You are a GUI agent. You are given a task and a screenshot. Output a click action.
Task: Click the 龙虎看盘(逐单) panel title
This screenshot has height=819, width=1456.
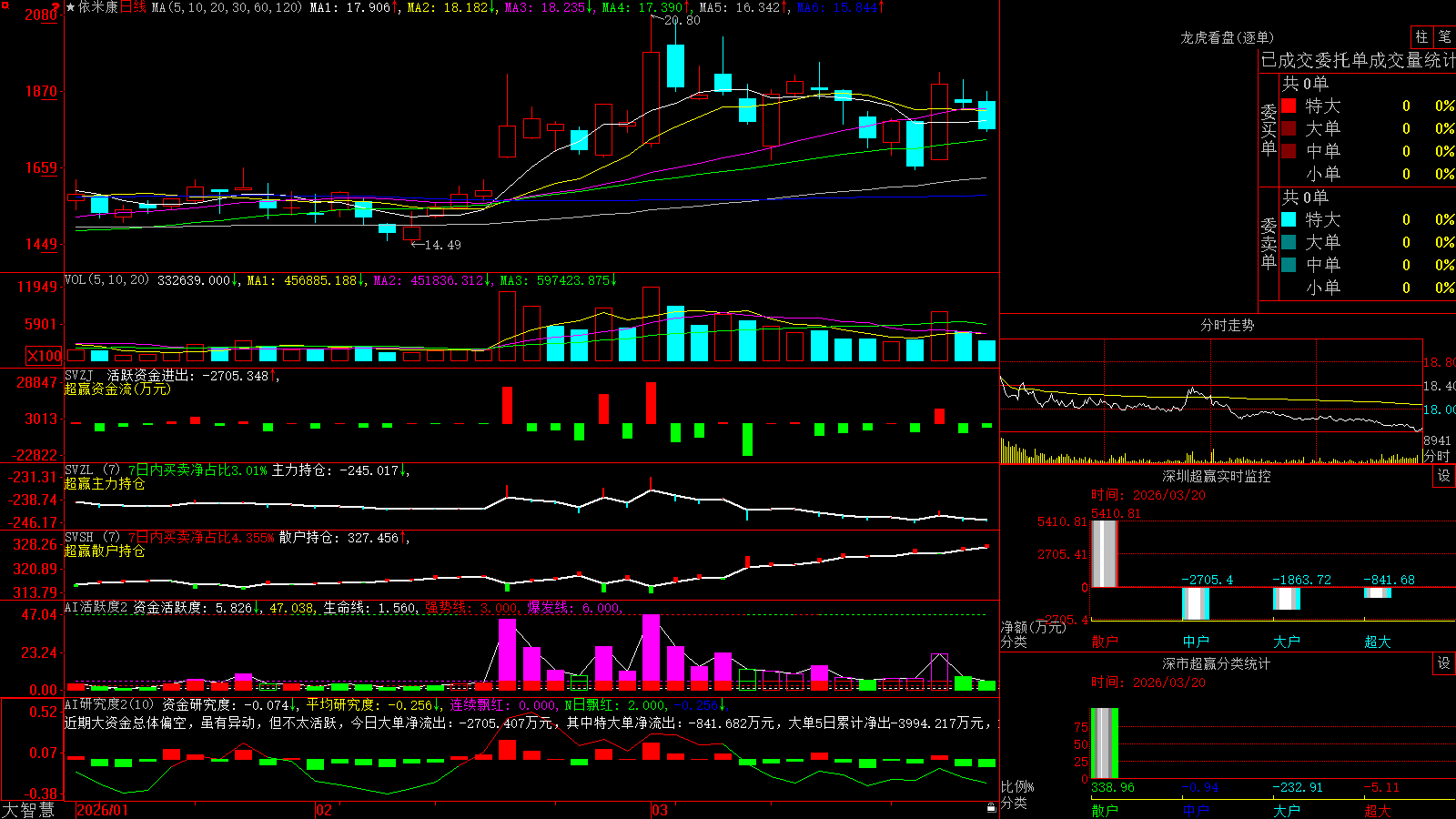click(1227, 37)
